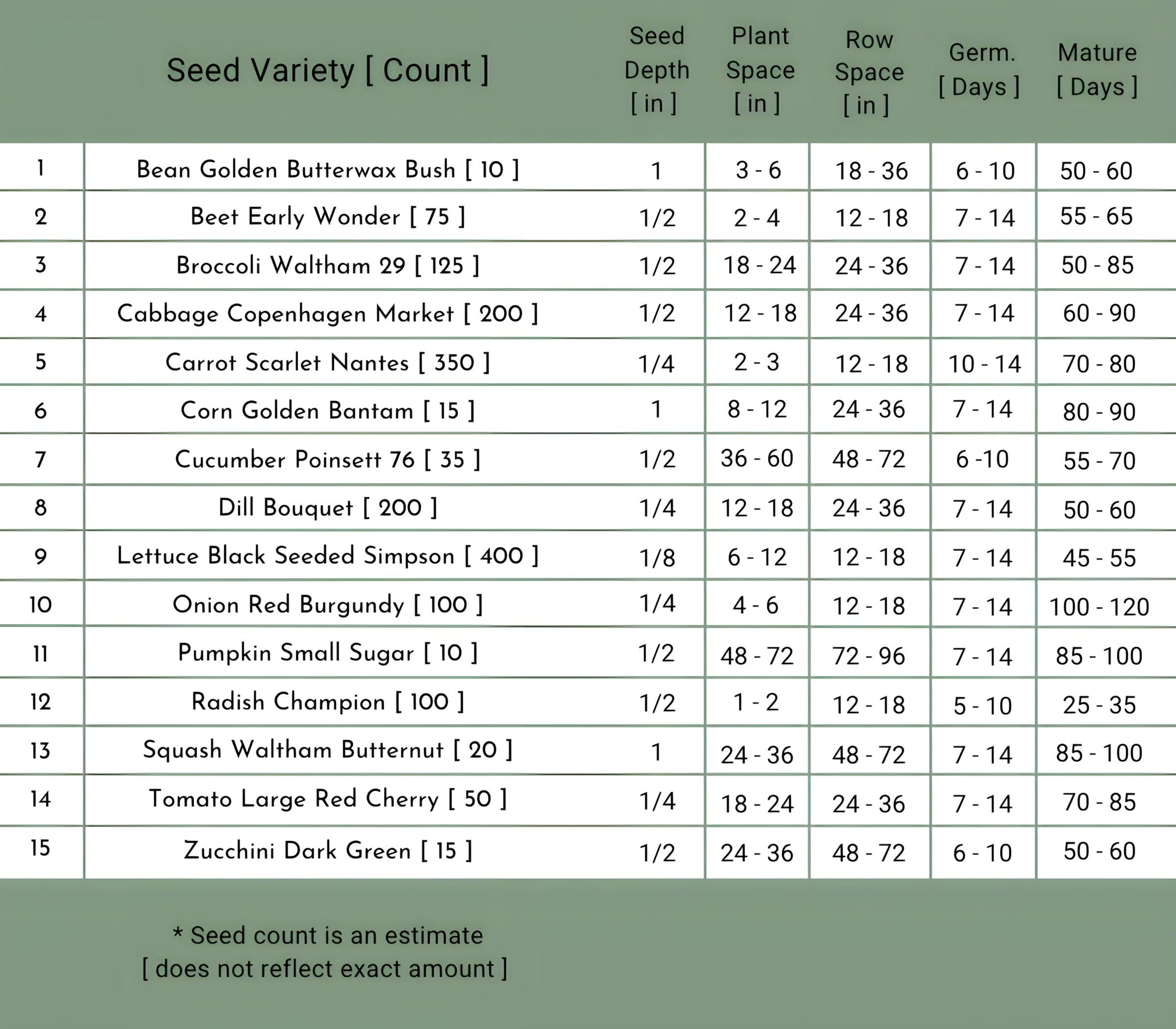
Task: Click the Germ. [ Days ] header
Action: [981, 70]
